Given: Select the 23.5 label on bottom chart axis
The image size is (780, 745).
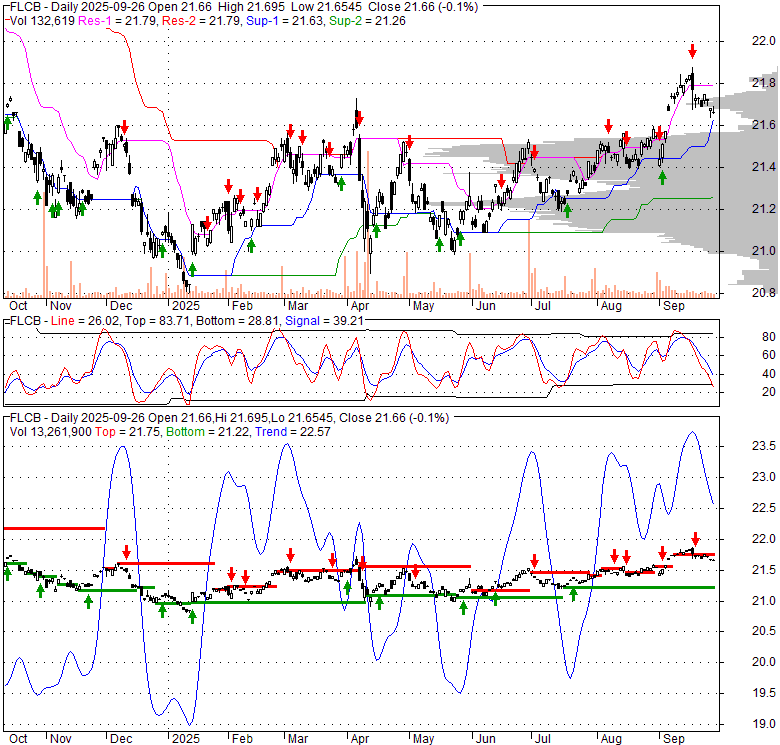Looking at the screenshot, I should [763, 446].
